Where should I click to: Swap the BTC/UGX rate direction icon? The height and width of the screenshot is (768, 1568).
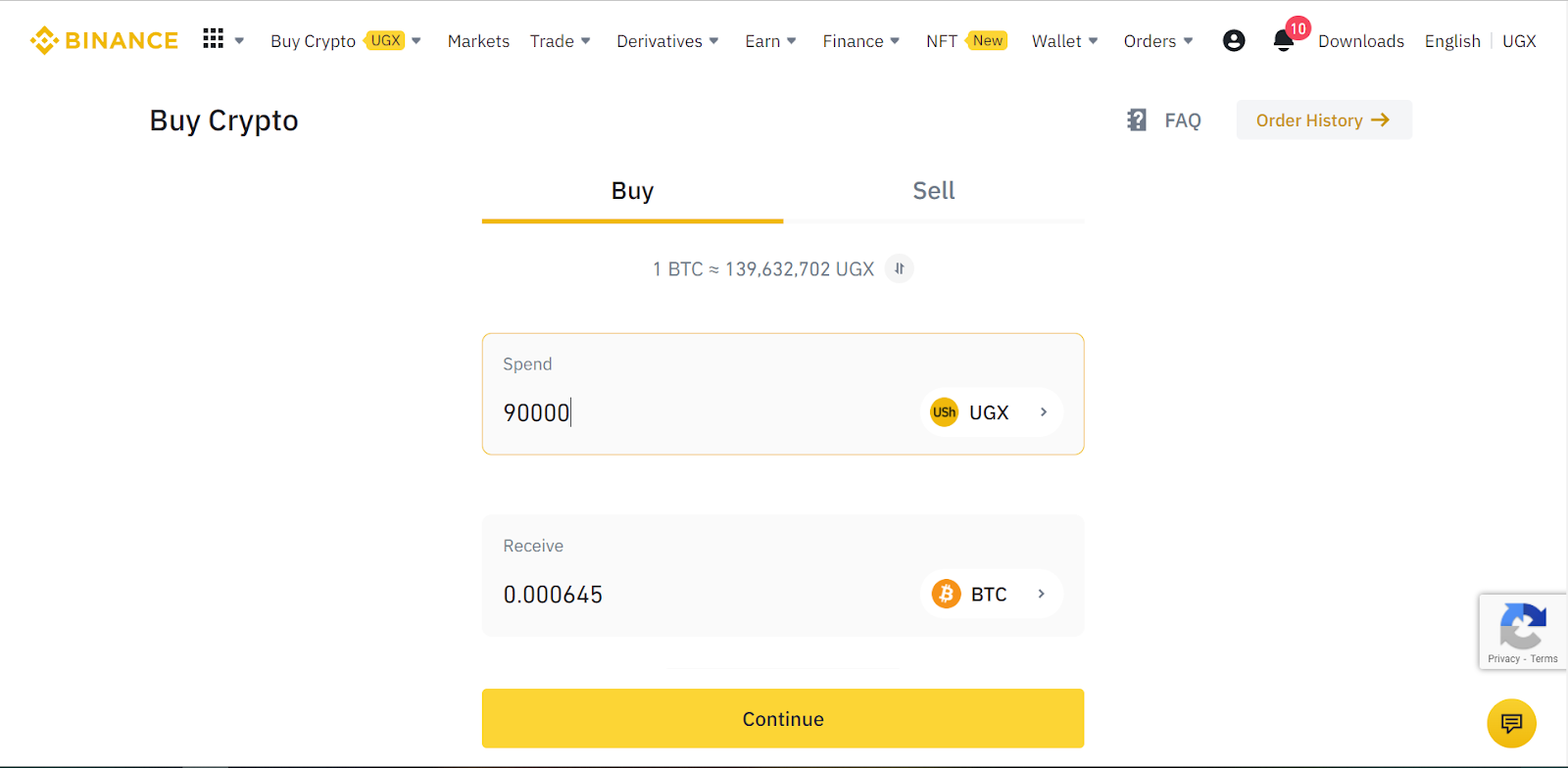(899, 268)
